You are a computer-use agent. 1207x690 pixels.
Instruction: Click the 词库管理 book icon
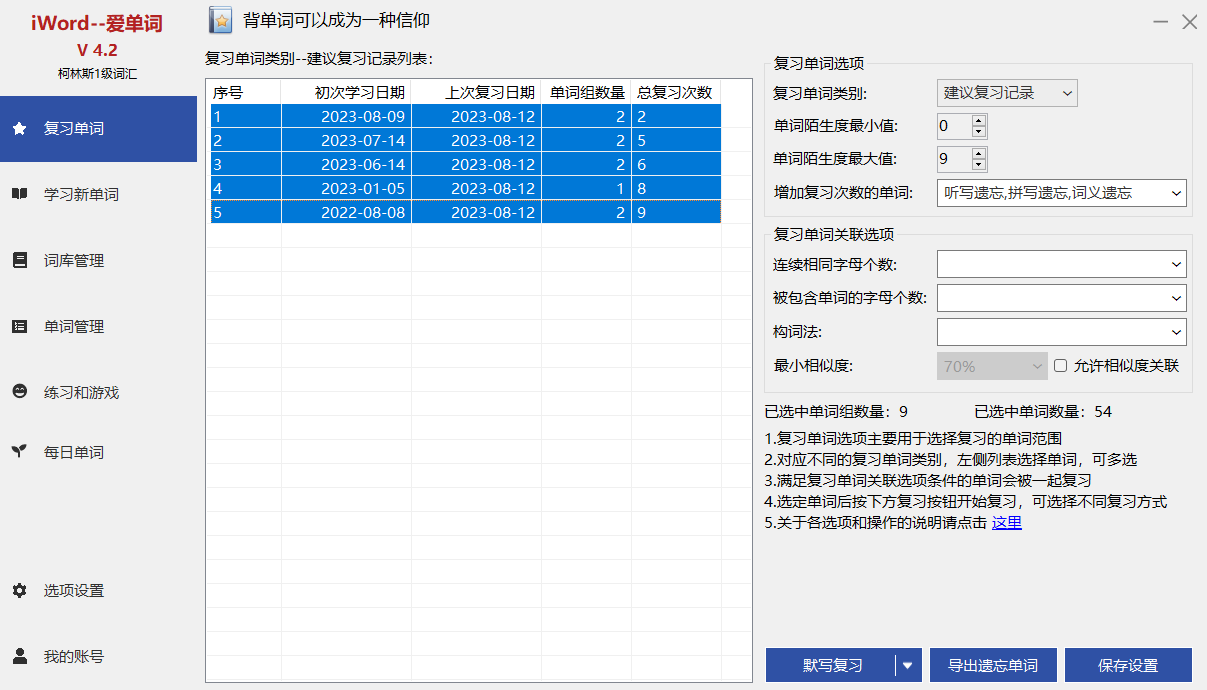coord(19,261)
